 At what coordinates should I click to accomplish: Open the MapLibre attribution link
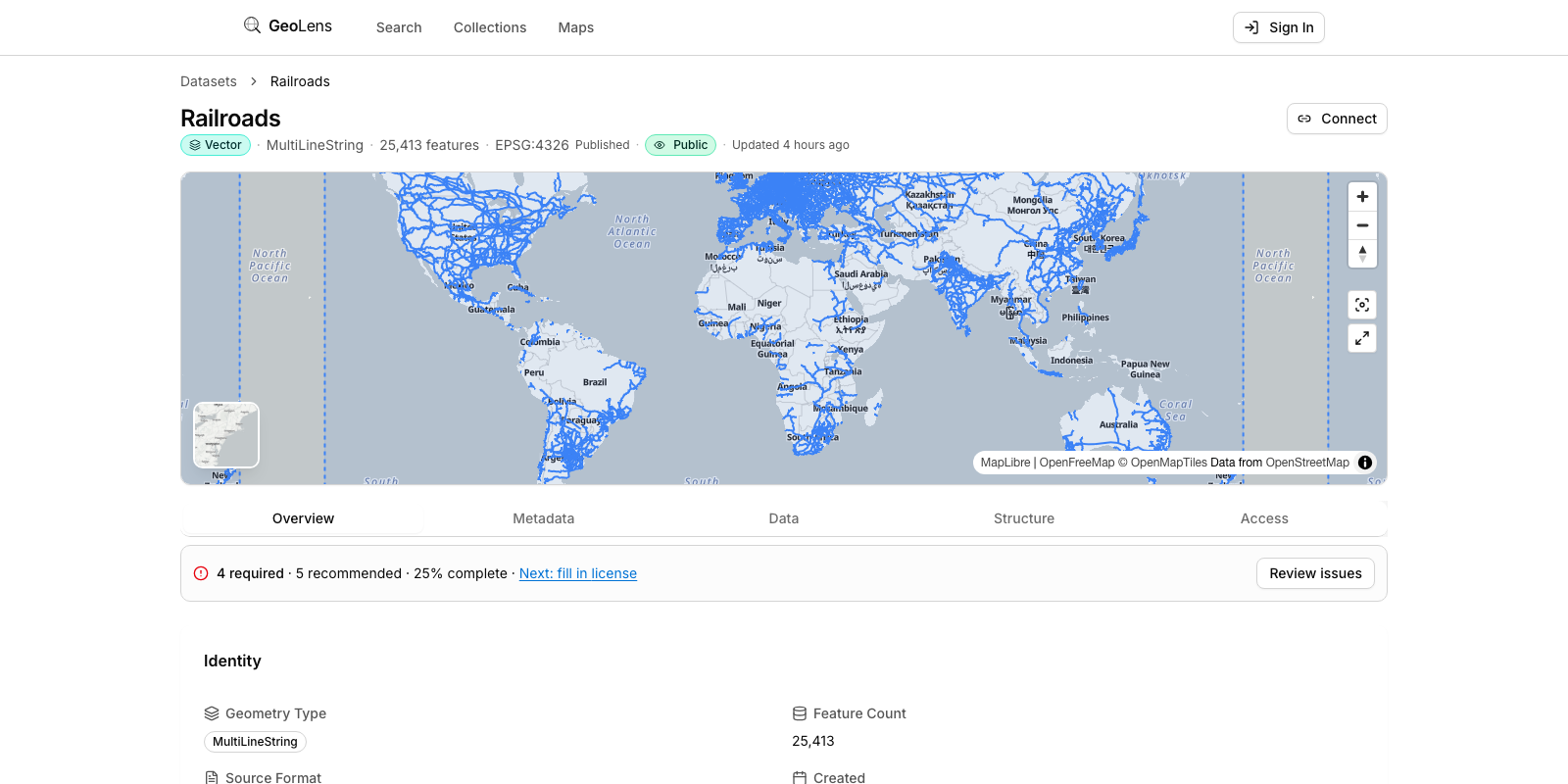tap(1005, 463)
